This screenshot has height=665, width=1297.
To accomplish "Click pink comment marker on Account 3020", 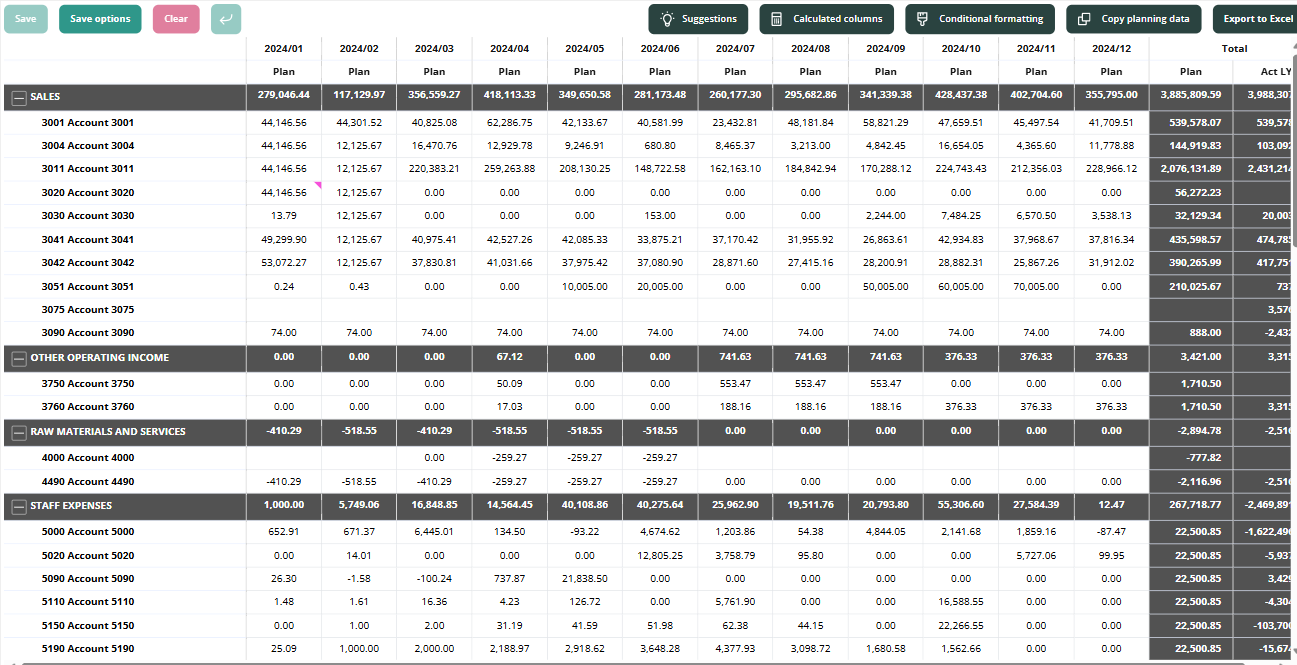I will pos(318,185).
